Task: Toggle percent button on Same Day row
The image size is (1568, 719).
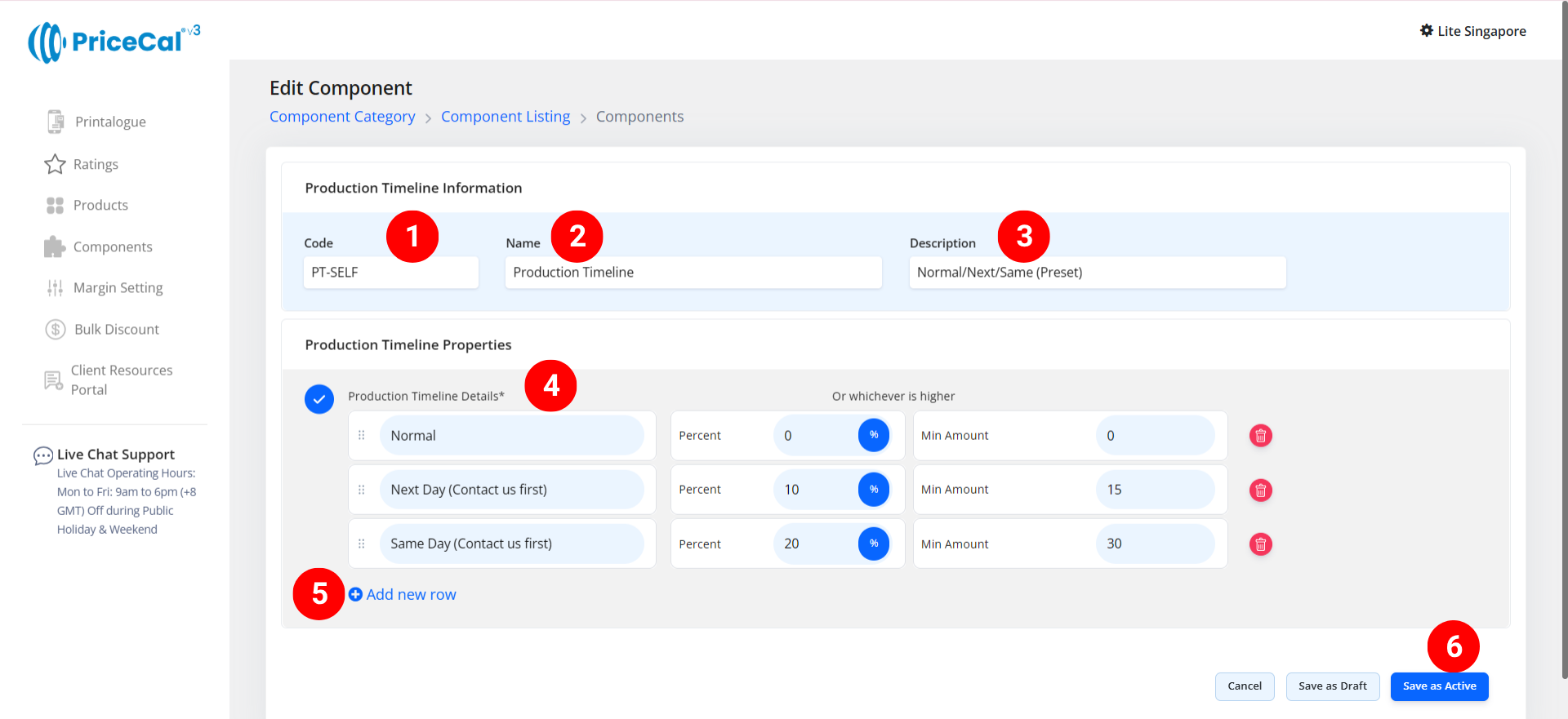Action: click(873, 544)
